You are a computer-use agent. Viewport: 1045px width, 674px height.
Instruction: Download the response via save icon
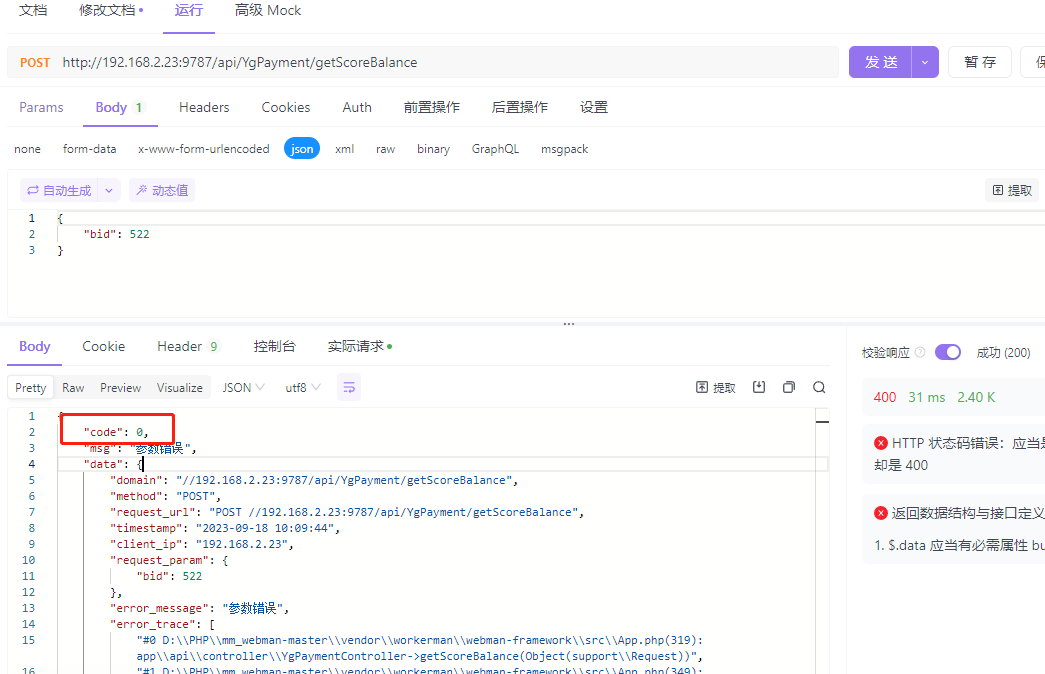coord(759,387)
